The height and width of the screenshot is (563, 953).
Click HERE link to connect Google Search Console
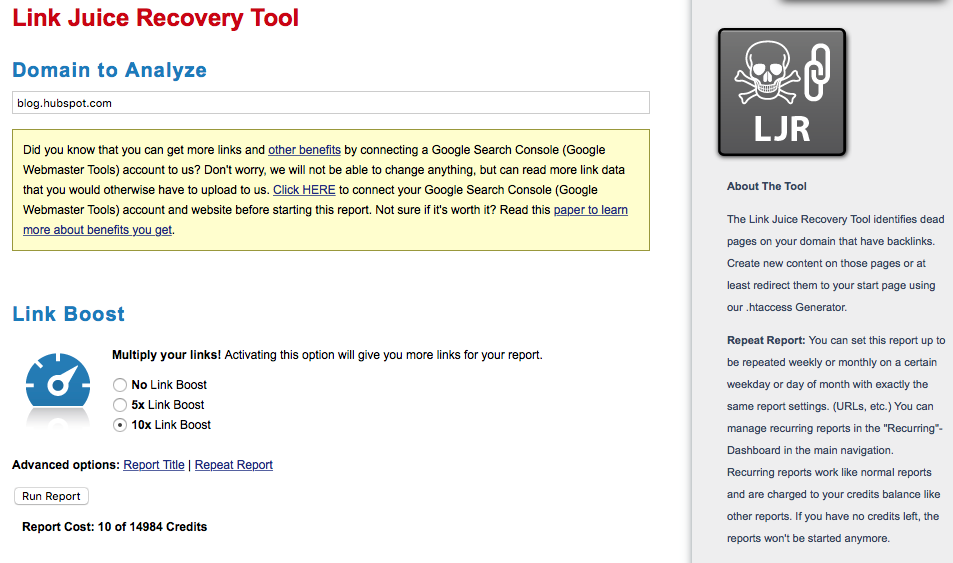304,190
